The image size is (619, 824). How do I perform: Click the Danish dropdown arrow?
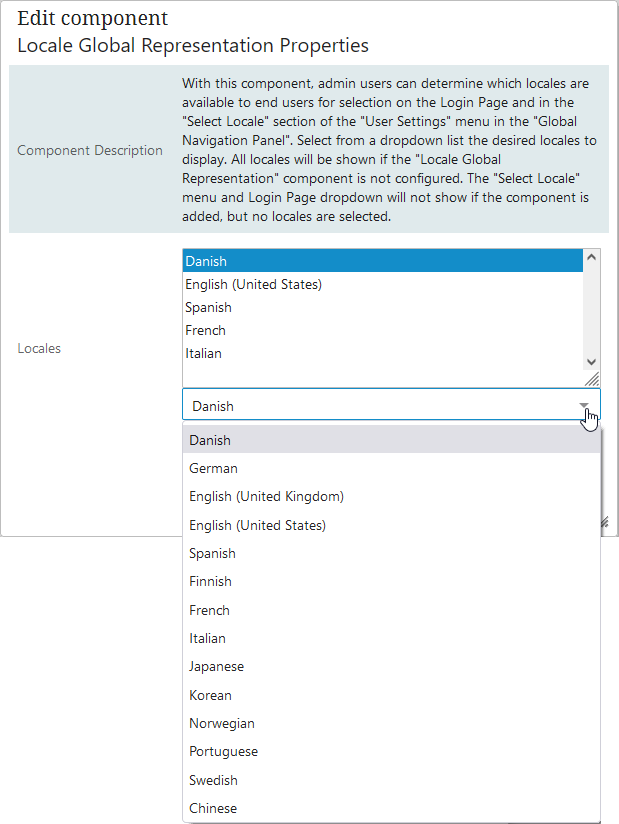584,405
